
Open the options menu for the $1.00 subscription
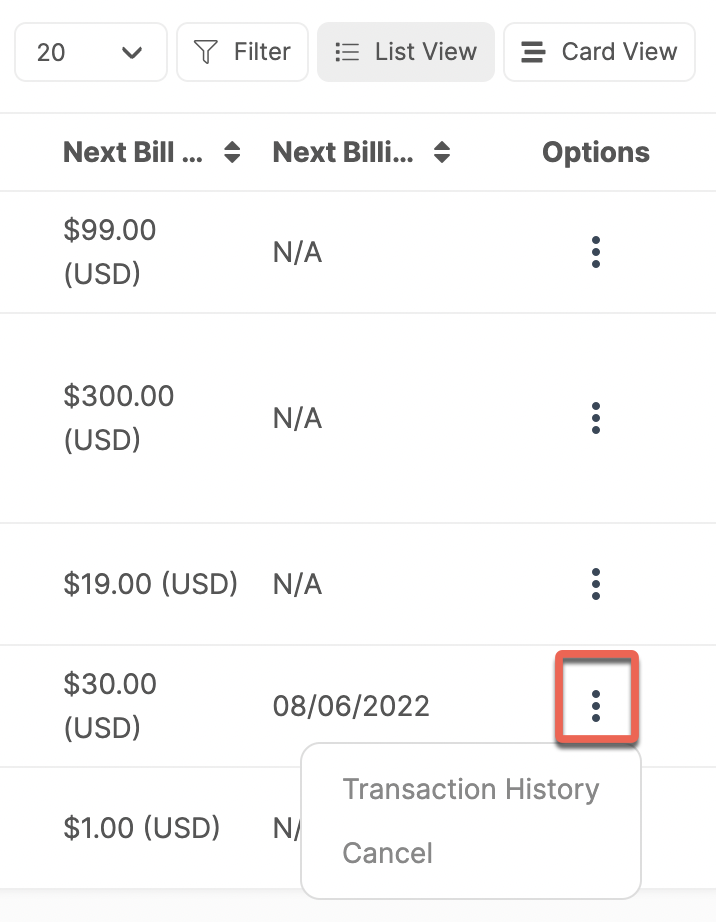[595, 828]
